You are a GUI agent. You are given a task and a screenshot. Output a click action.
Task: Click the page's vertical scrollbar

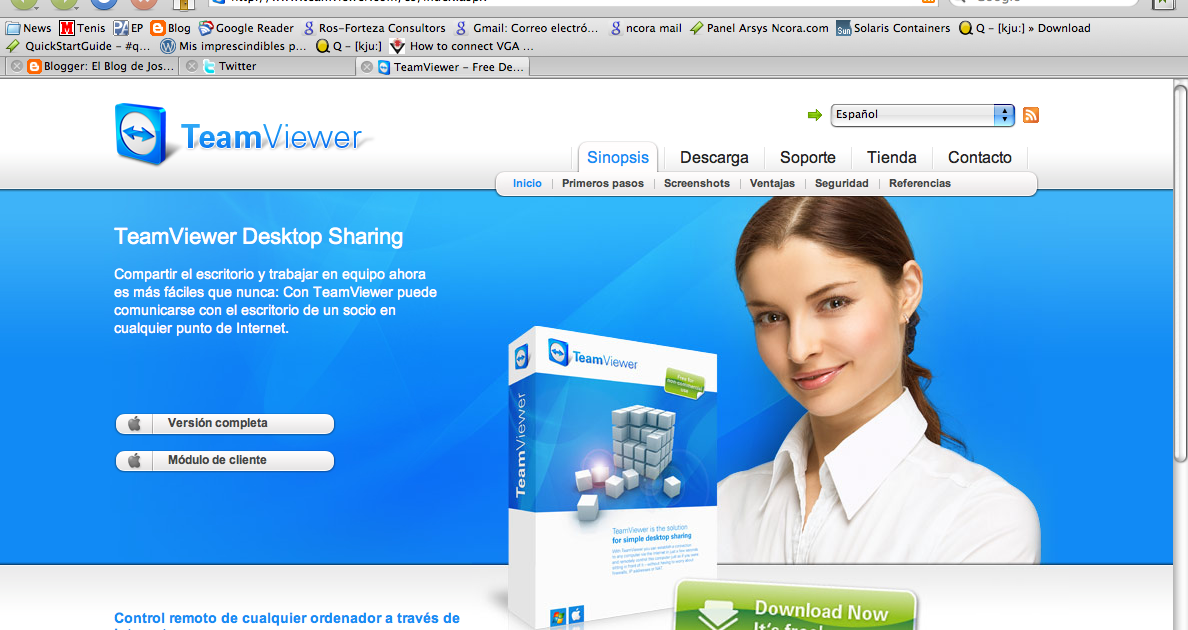click(1180, 273)
